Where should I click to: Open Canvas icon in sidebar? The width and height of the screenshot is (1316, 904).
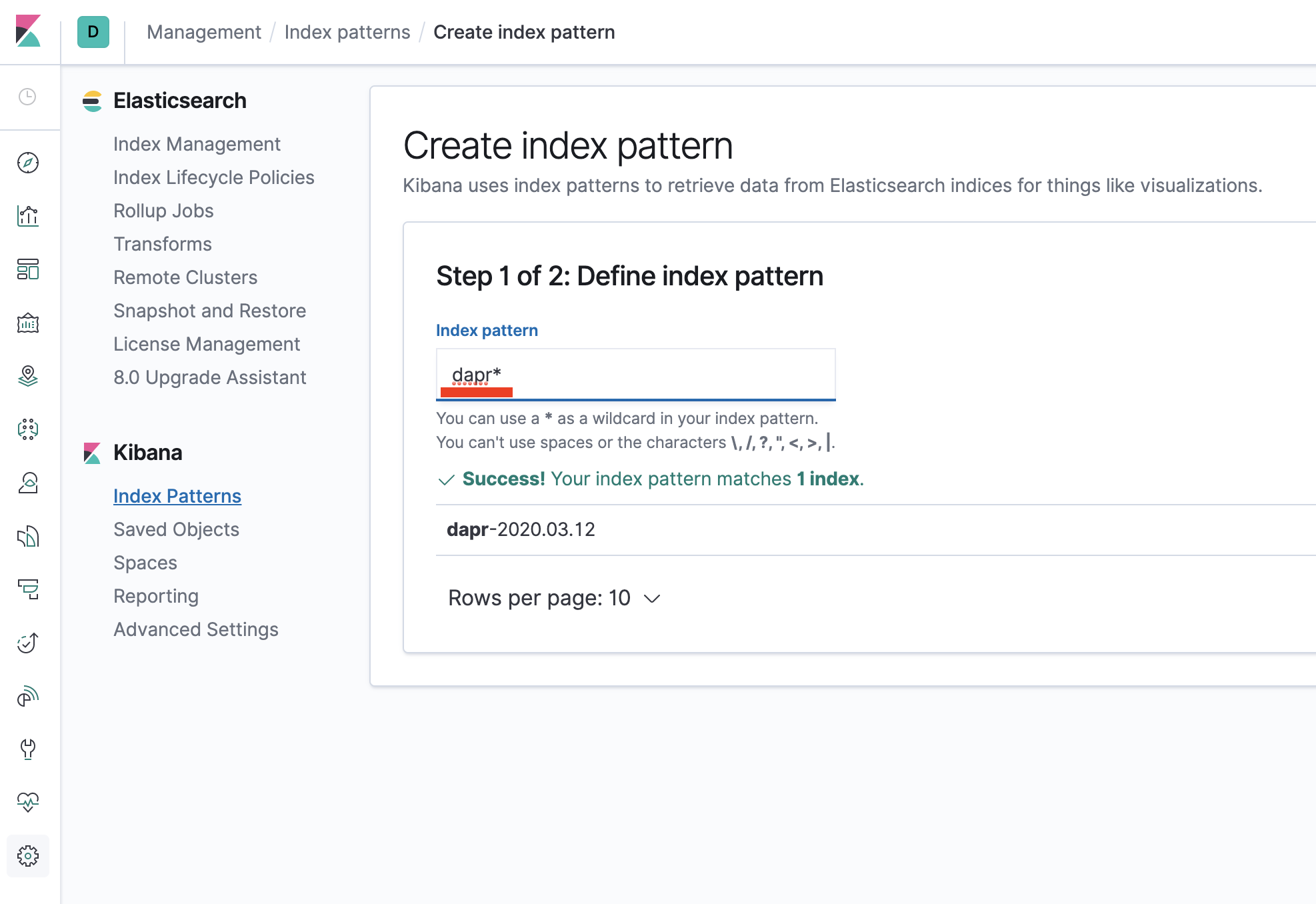(x=28, y=323)
